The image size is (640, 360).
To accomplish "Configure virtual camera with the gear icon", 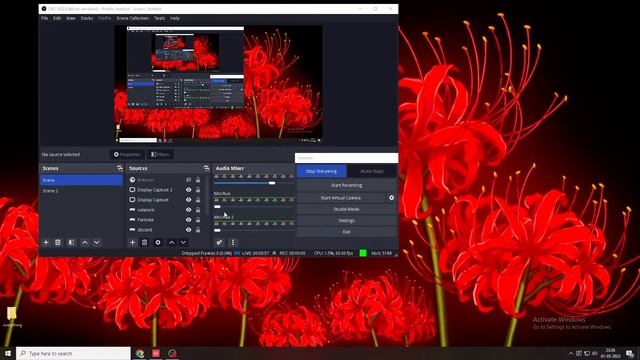I will tap(391, 198).
